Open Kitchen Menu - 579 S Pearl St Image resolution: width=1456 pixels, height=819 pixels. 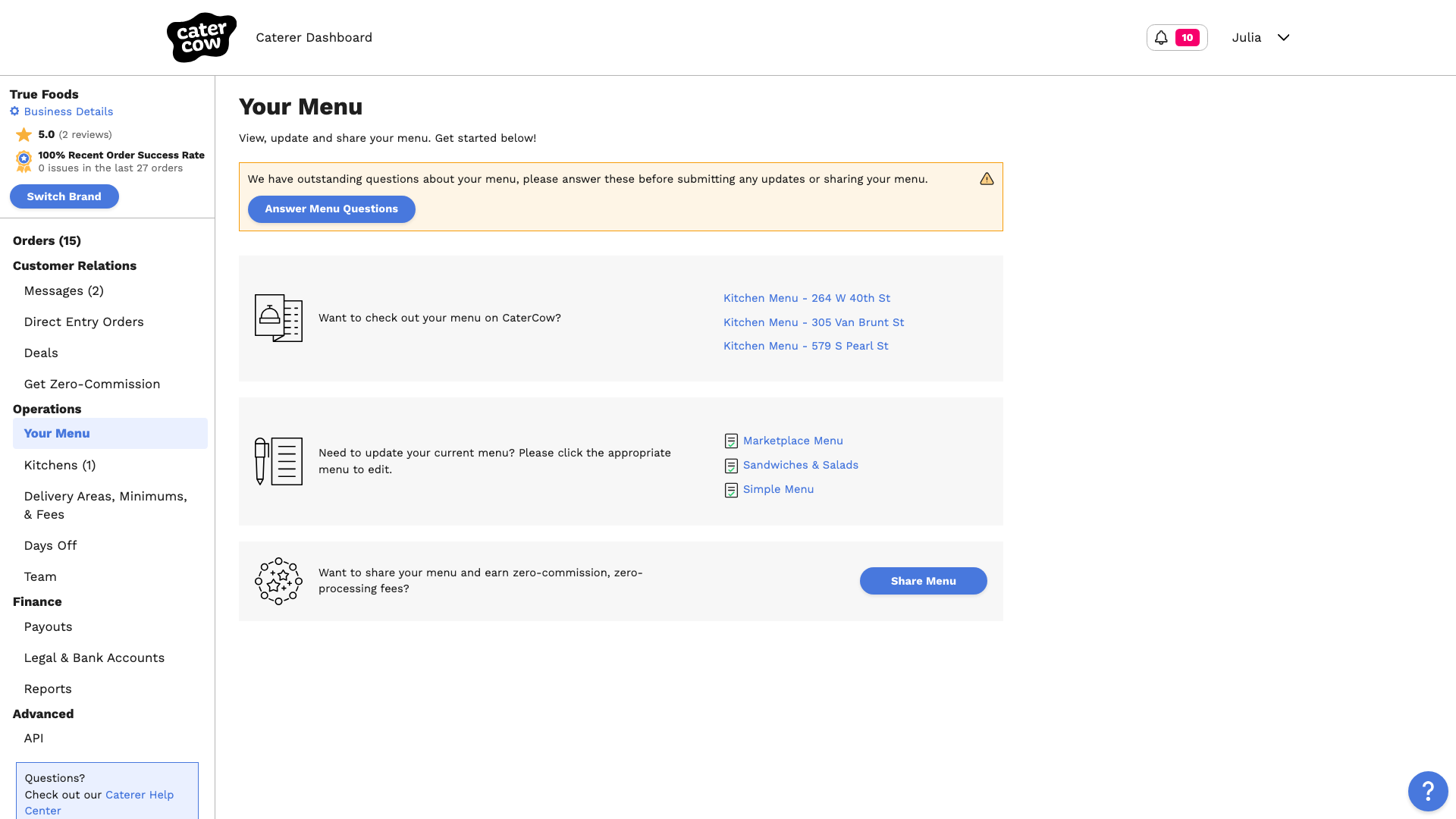(805, 346)
